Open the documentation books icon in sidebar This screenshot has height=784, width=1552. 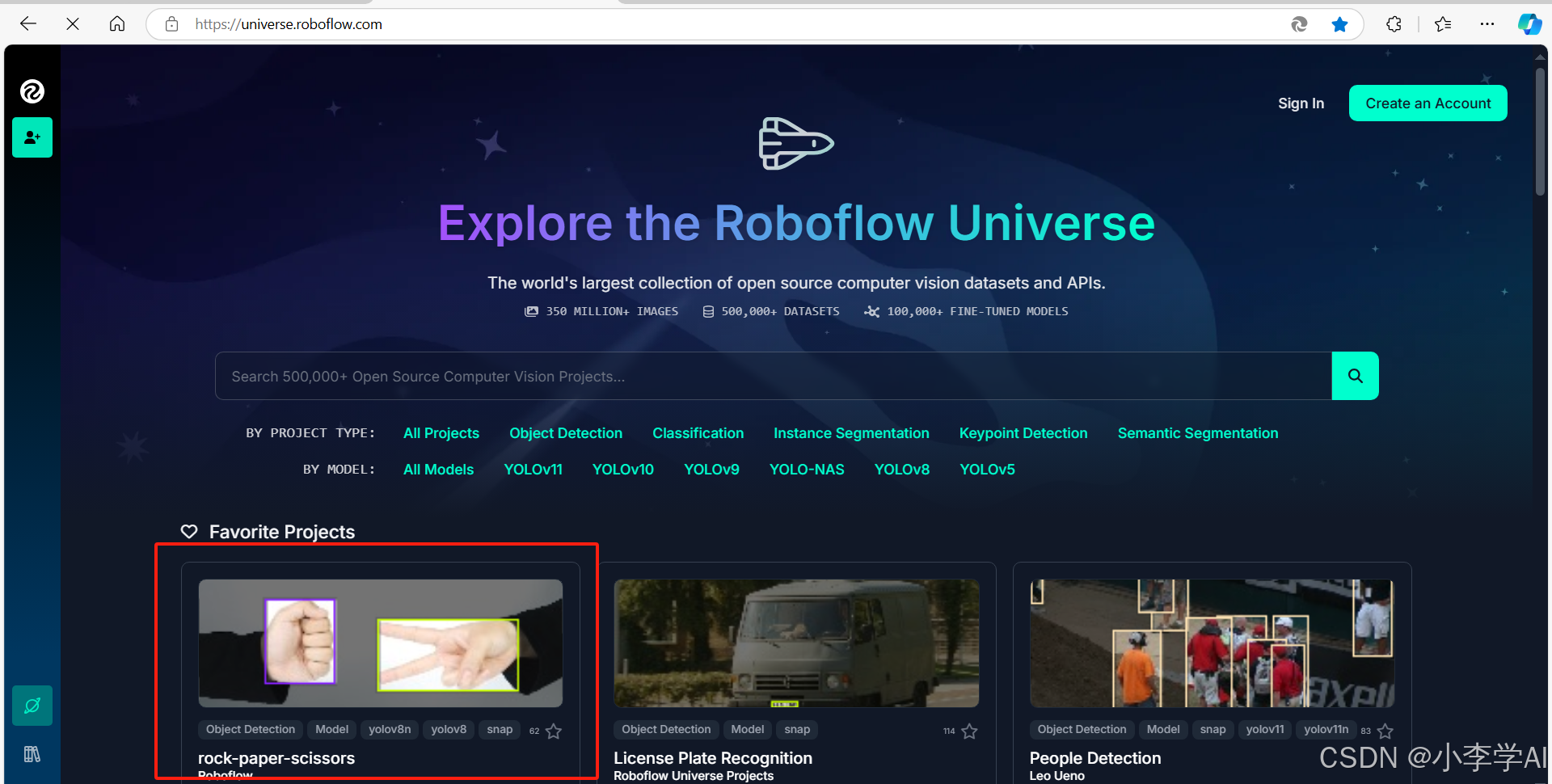(32, 754)
